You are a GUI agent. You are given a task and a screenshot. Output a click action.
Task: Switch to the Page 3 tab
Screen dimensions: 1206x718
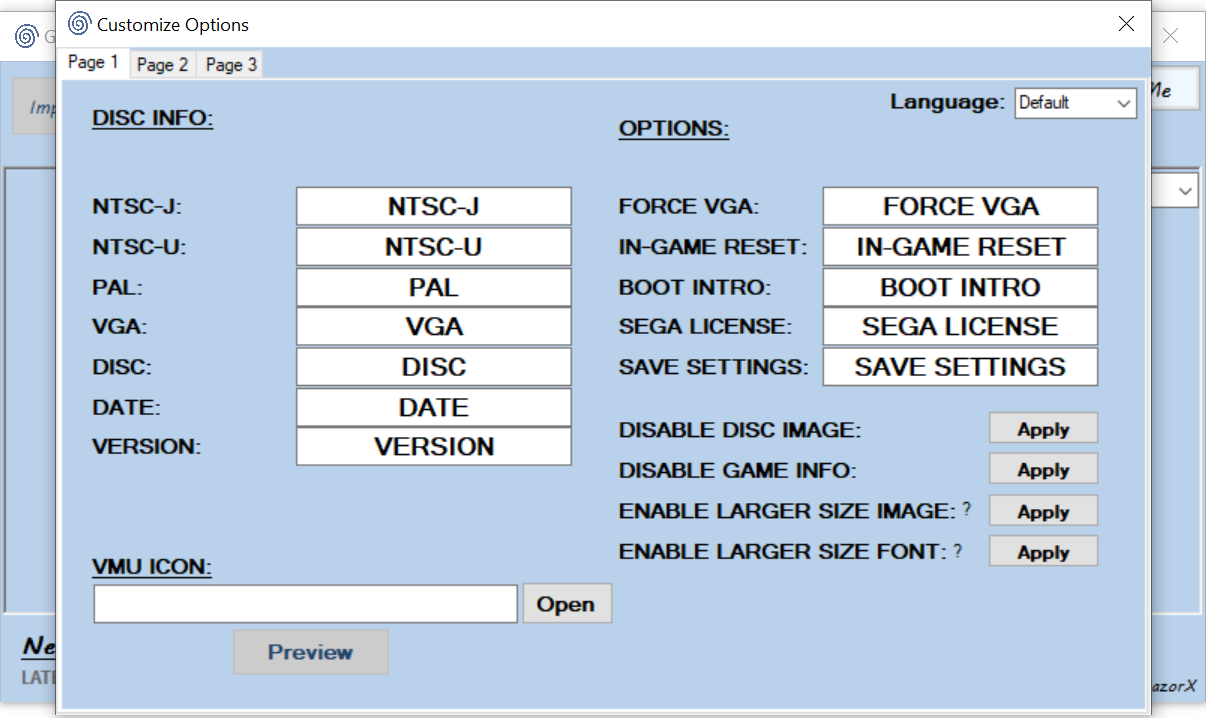(231, 65)
